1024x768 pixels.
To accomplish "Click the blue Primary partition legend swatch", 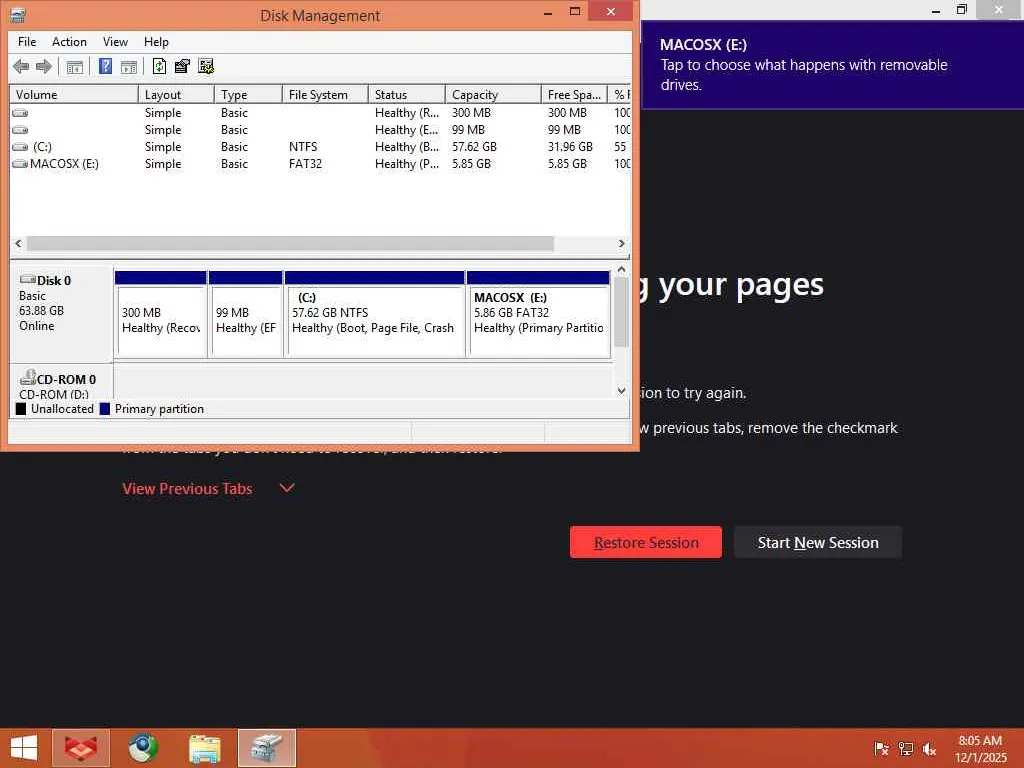I will point(104,409).
